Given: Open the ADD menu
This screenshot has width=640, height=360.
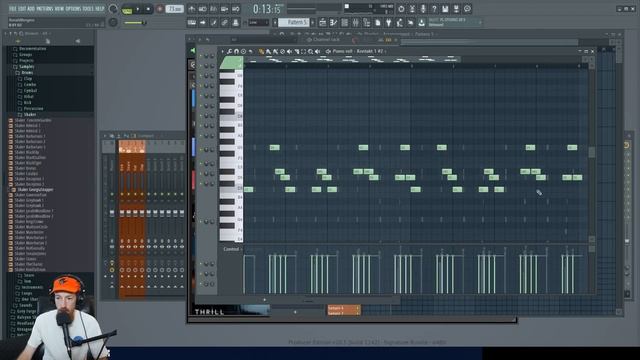Looking at the screenshot, I should point(31,9).
